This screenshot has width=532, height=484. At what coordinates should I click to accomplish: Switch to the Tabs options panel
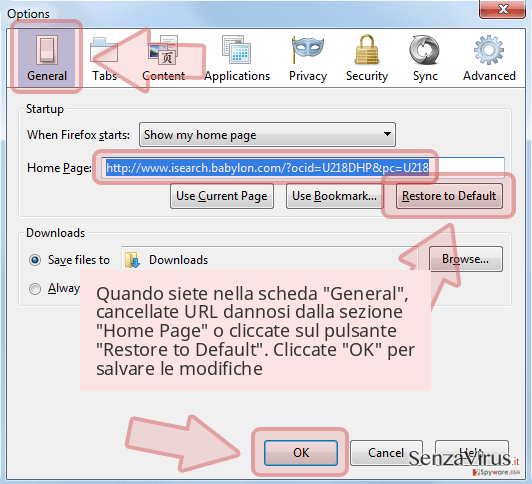tap(104, 58)
